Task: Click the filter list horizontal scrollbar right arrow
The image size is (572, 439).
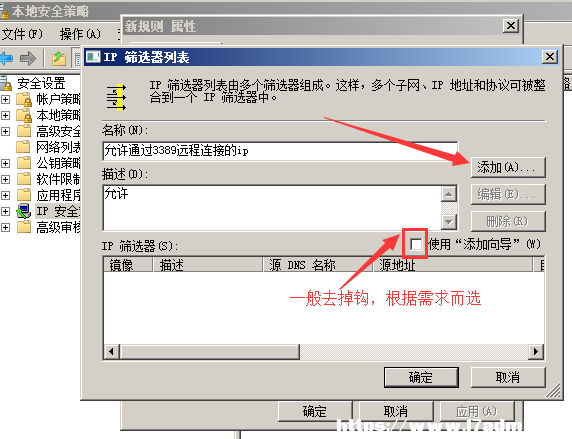Action: 536,351
